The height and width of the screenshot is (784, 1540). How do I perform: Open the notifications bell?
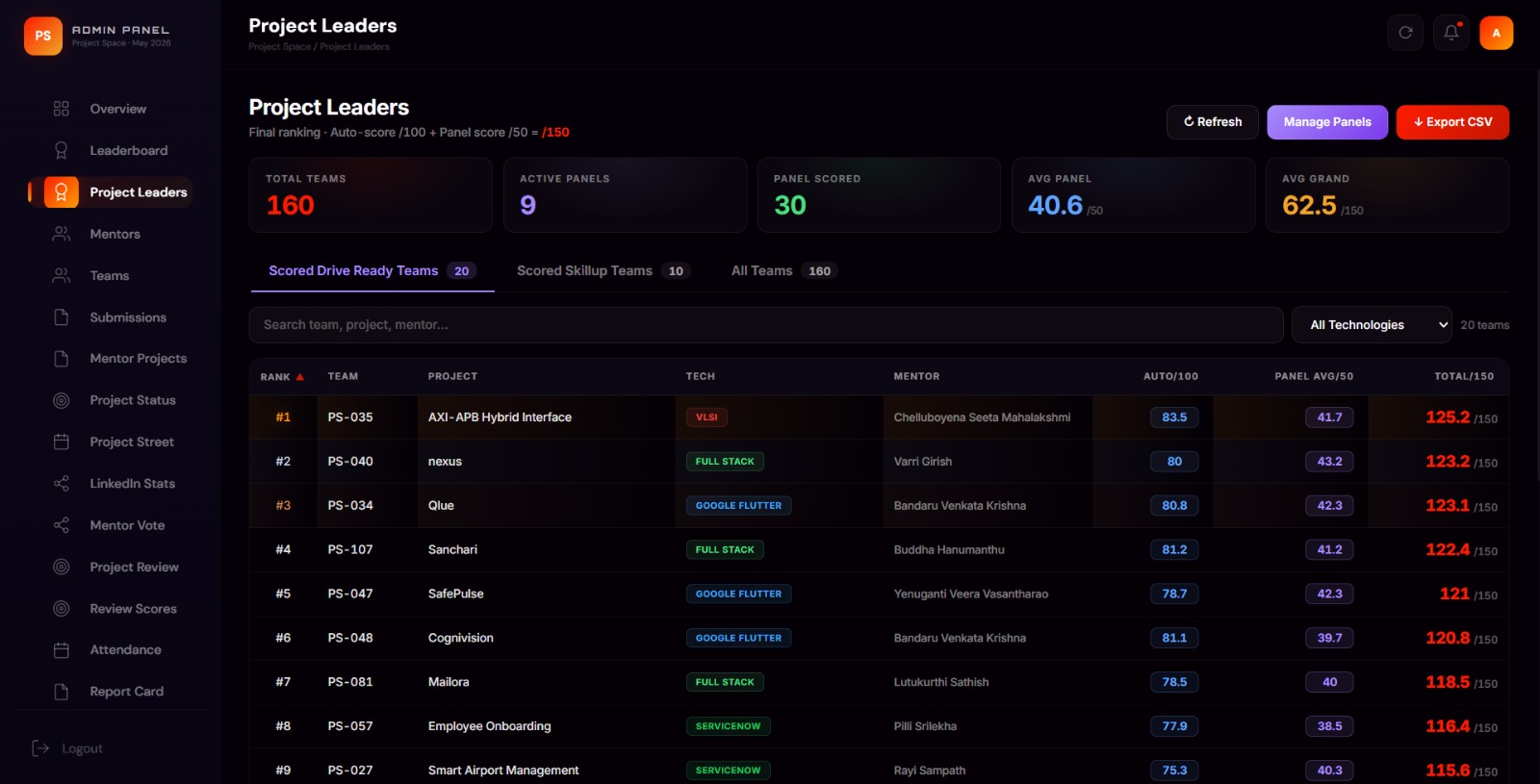(x=1451, y=33)
